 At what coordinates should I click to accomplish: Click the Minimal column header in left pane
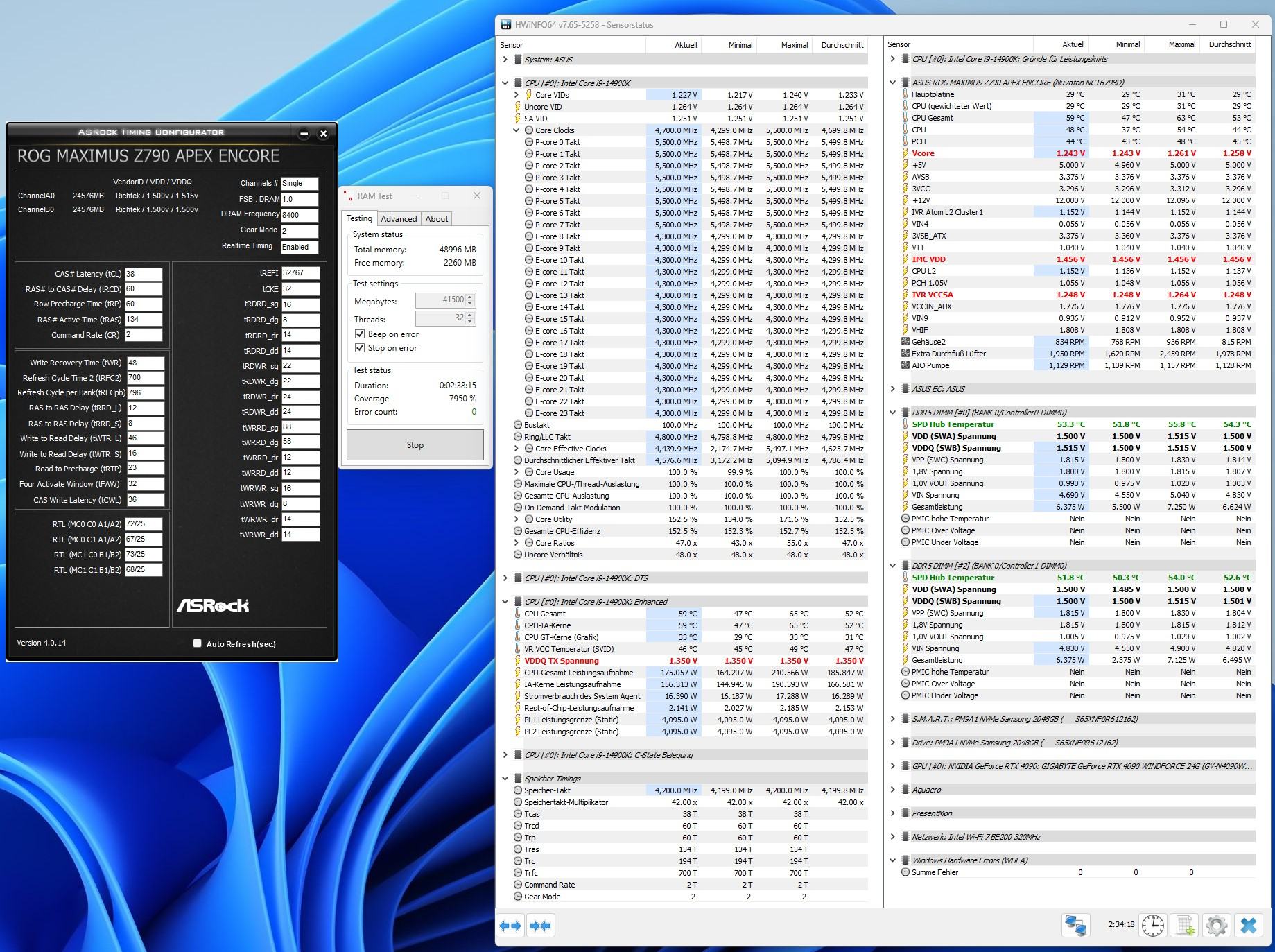coord(729,45)
